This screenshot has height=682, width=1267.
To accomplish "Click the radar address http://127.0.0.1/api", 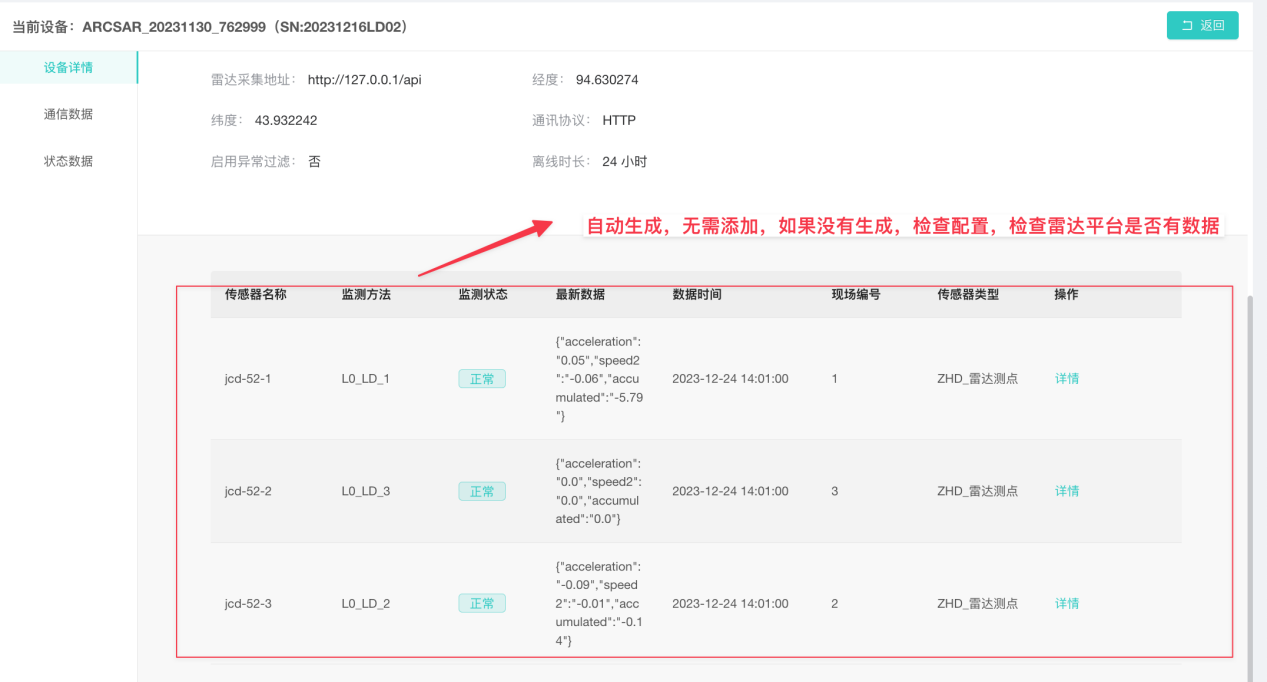I will pos(364,80).
